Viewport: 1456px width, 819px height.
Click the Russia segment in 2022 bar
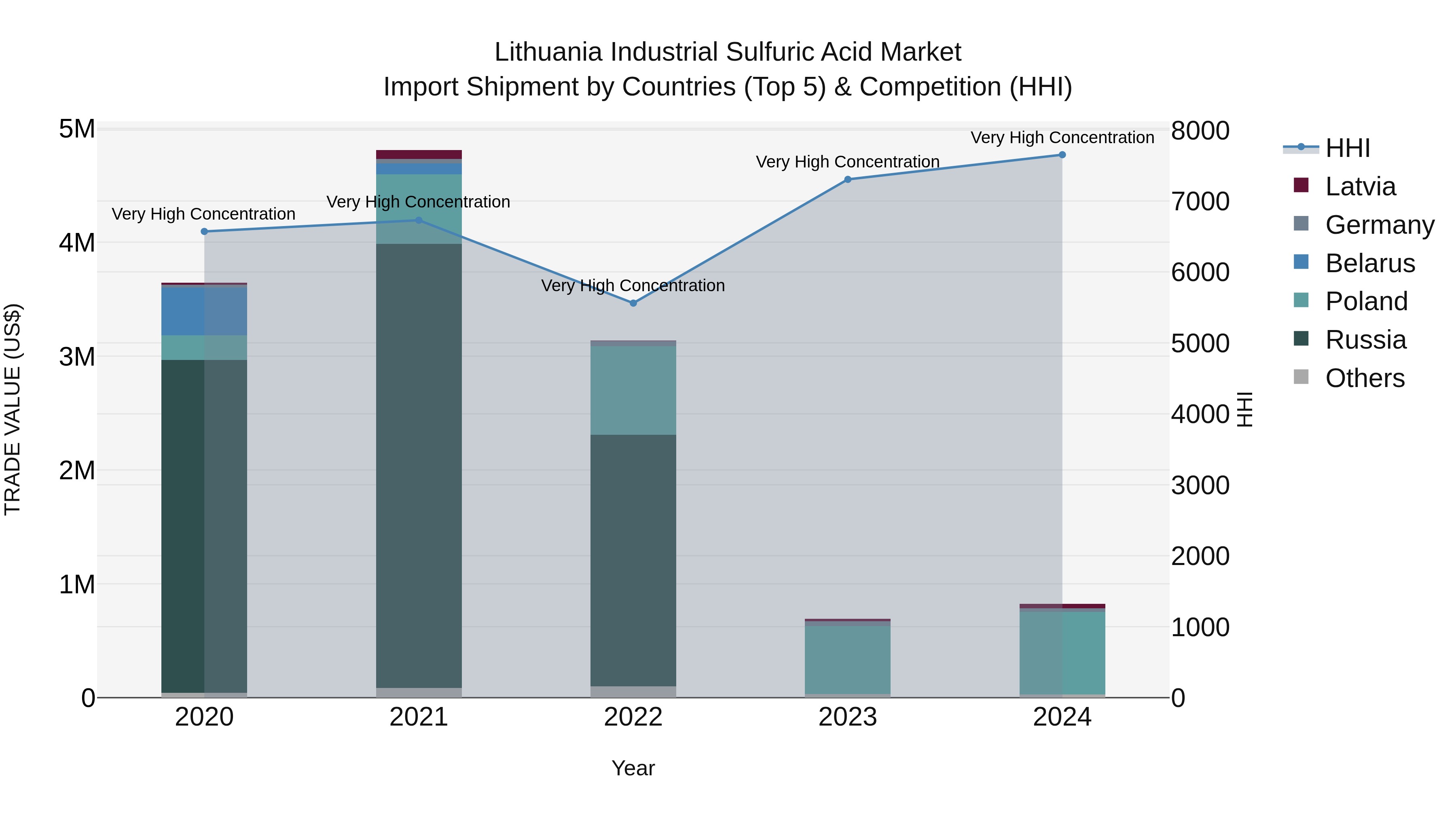[x=633, y=561]
